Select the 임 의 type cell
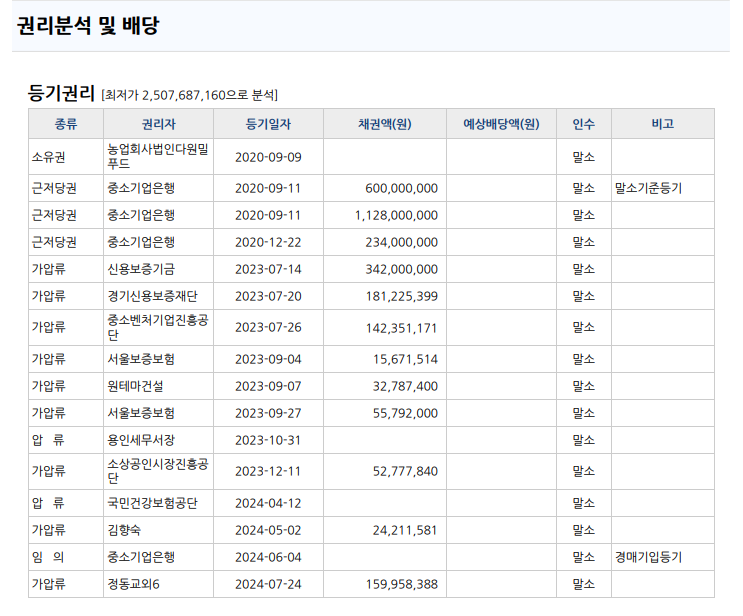The width and height of the screenshot is (743, 616). point(66,557)
